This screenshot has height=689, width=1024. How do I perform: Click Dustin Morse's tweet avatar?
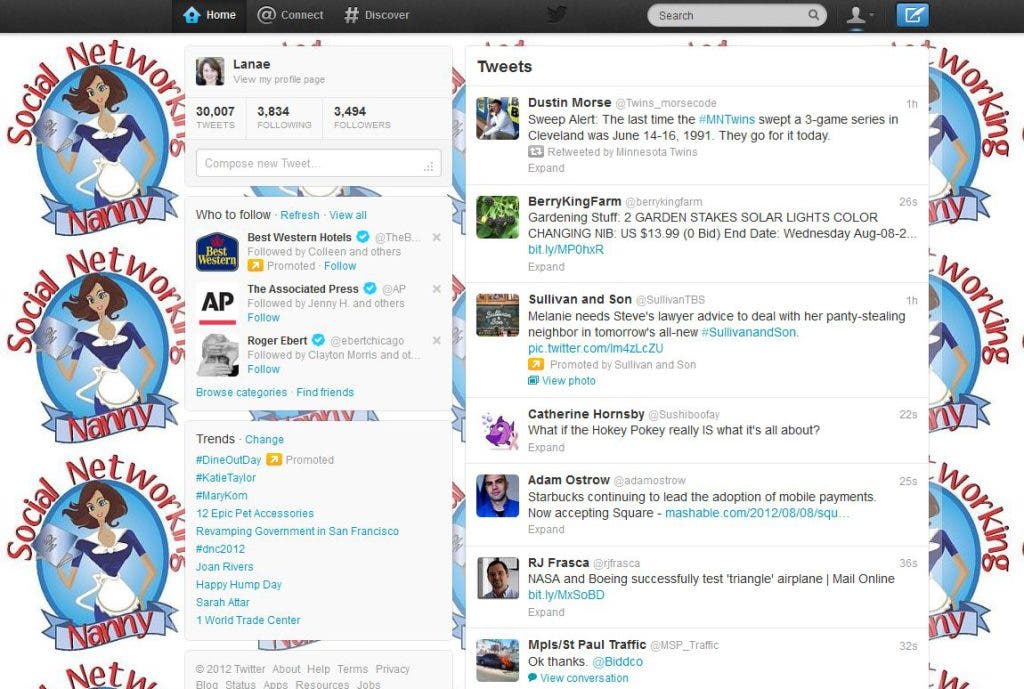click(497, 118)
